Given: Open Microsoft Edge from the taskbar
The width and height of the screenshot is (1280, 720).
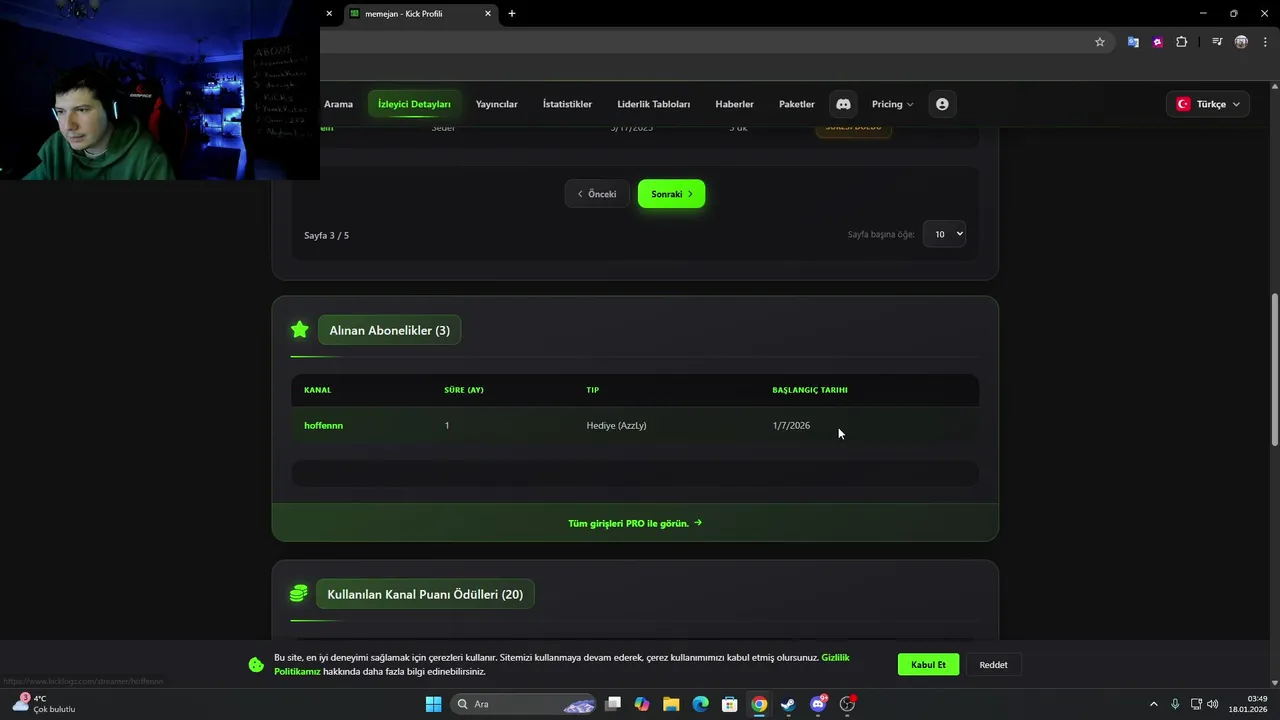Looking at the screenshot, I should (x=701, y=704).
